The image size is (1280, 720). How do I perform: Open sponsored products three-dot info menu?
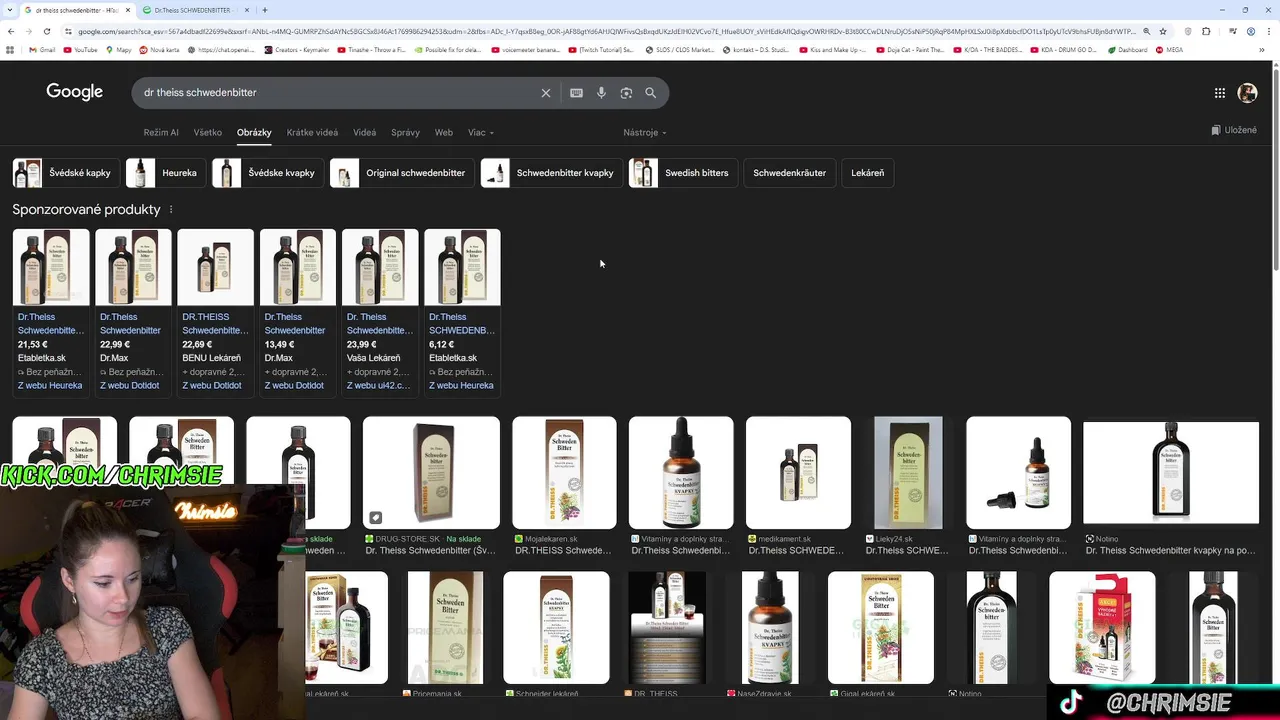[171, 210]
